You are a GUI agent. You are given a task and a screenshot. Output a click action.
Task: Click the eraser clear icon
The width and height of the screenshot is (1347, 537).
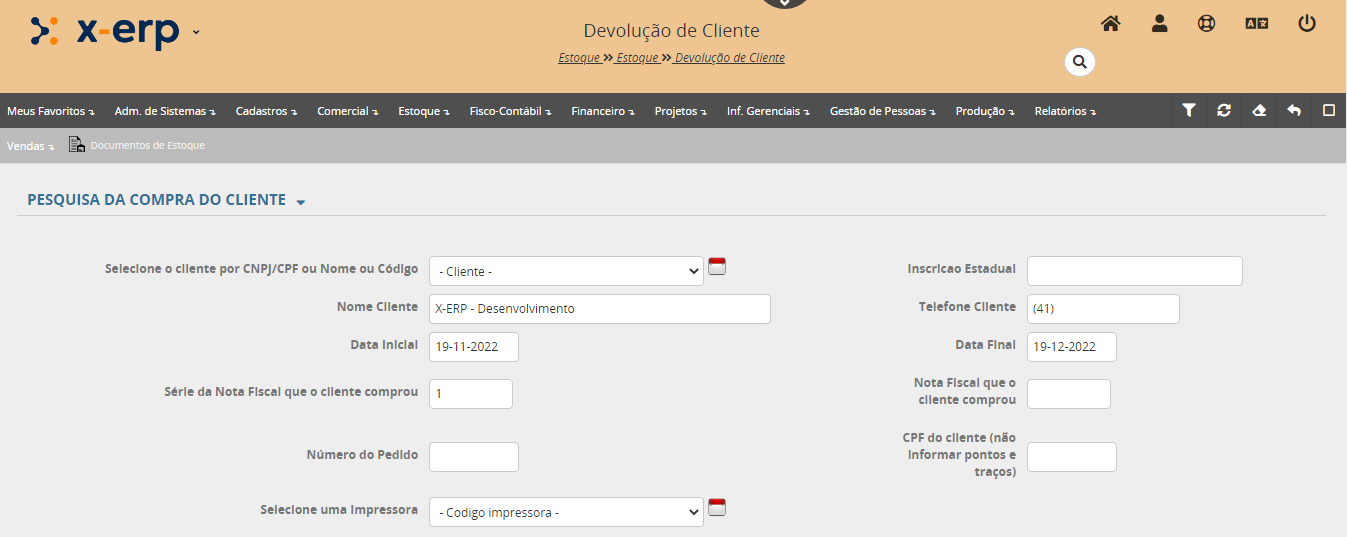pyautogui.click(x=1259, y=111)
